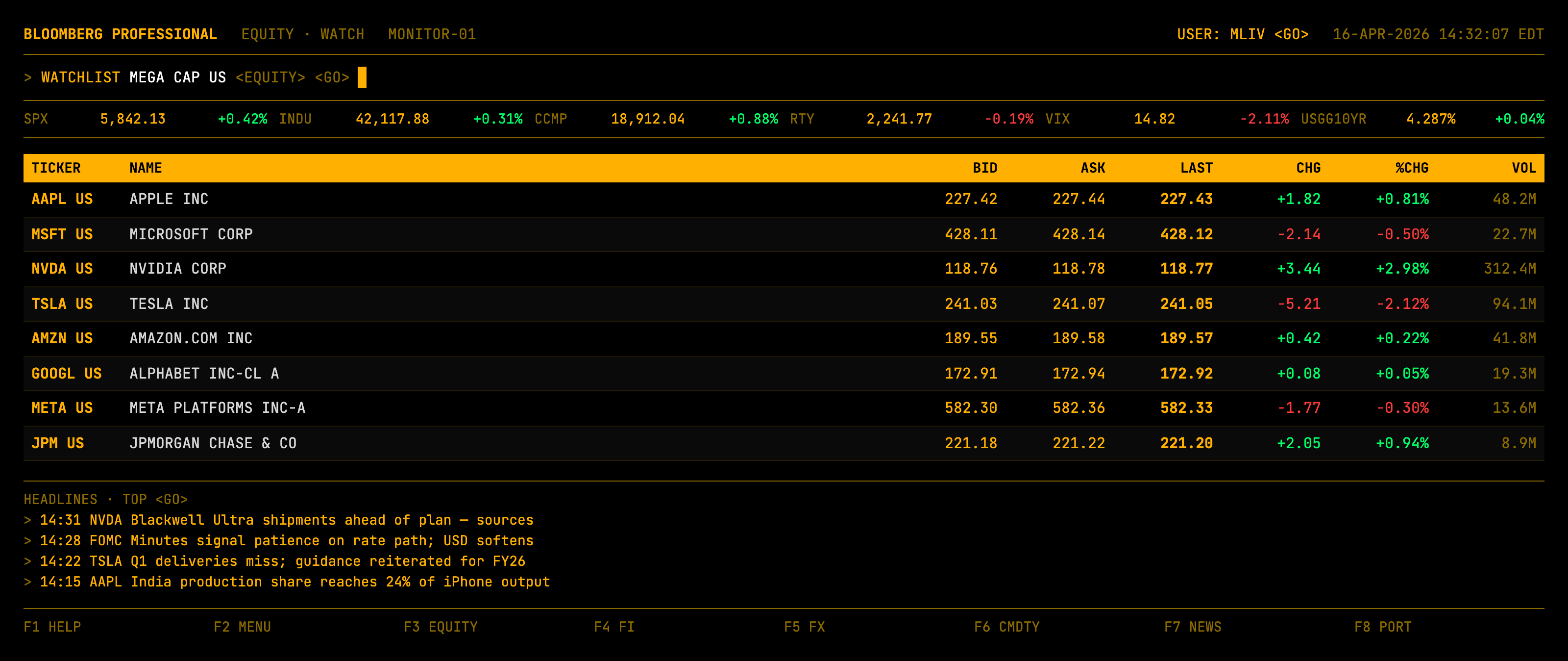The image size is (1568, 661).
Task: Click the TESLA INC name cell
Action: pos(169,304)
